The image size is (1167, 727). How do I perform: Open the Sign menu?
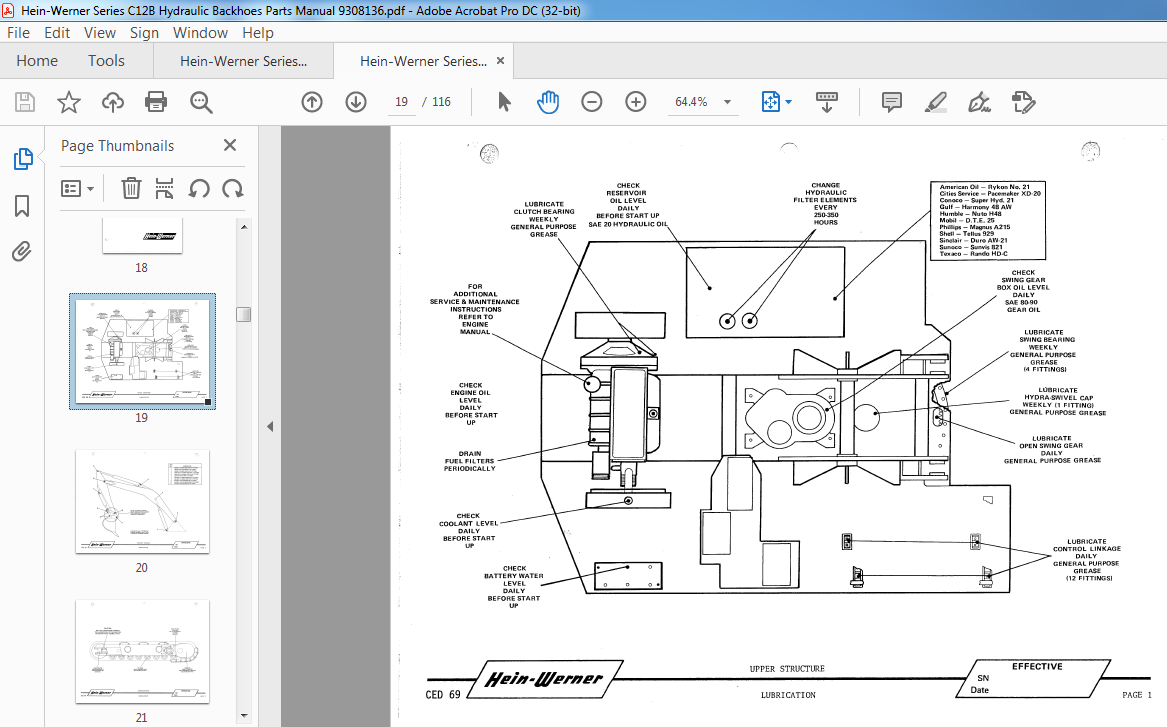[144, 33]
